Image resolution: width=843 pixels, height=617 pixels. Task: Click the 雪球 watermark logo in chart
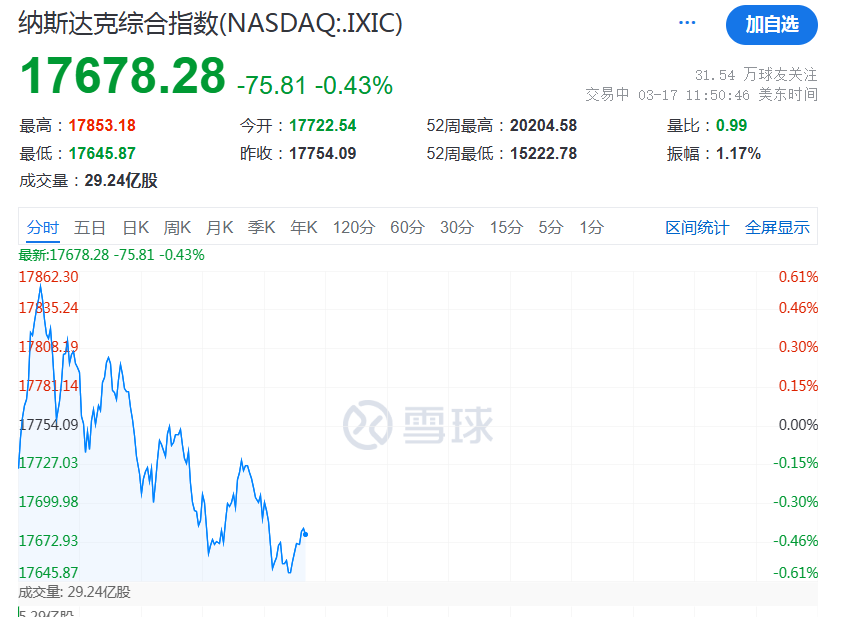point(418,425)
